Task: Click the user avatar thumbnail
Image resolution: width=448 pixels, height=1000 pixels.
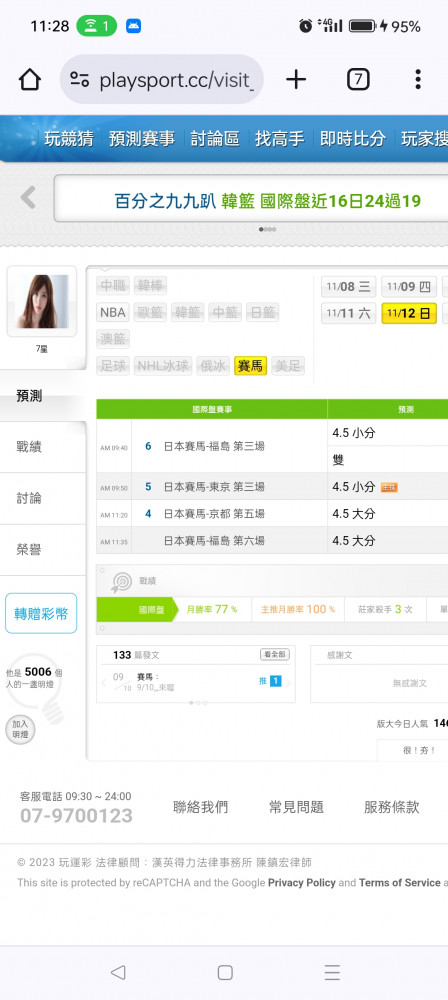Action: click(41, 301)
